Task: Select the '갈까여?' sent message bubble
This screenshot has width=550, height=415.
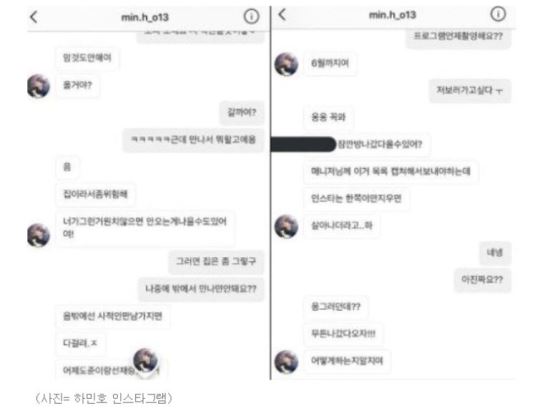Action: click(x=242, y=113)
